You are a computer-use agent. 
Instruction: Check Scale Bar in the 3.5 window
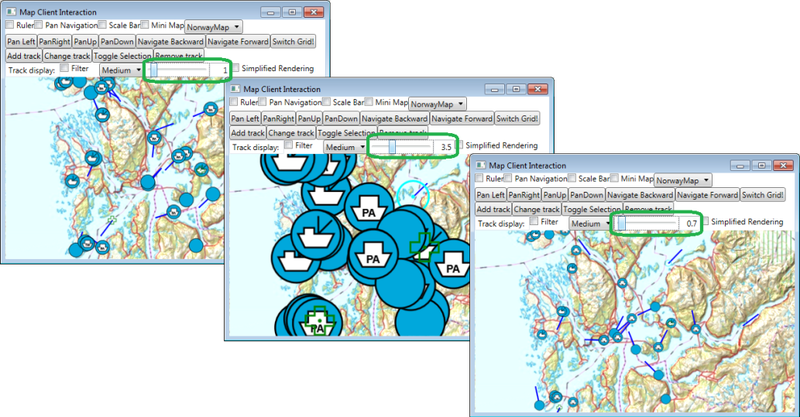tap(327, 102)
